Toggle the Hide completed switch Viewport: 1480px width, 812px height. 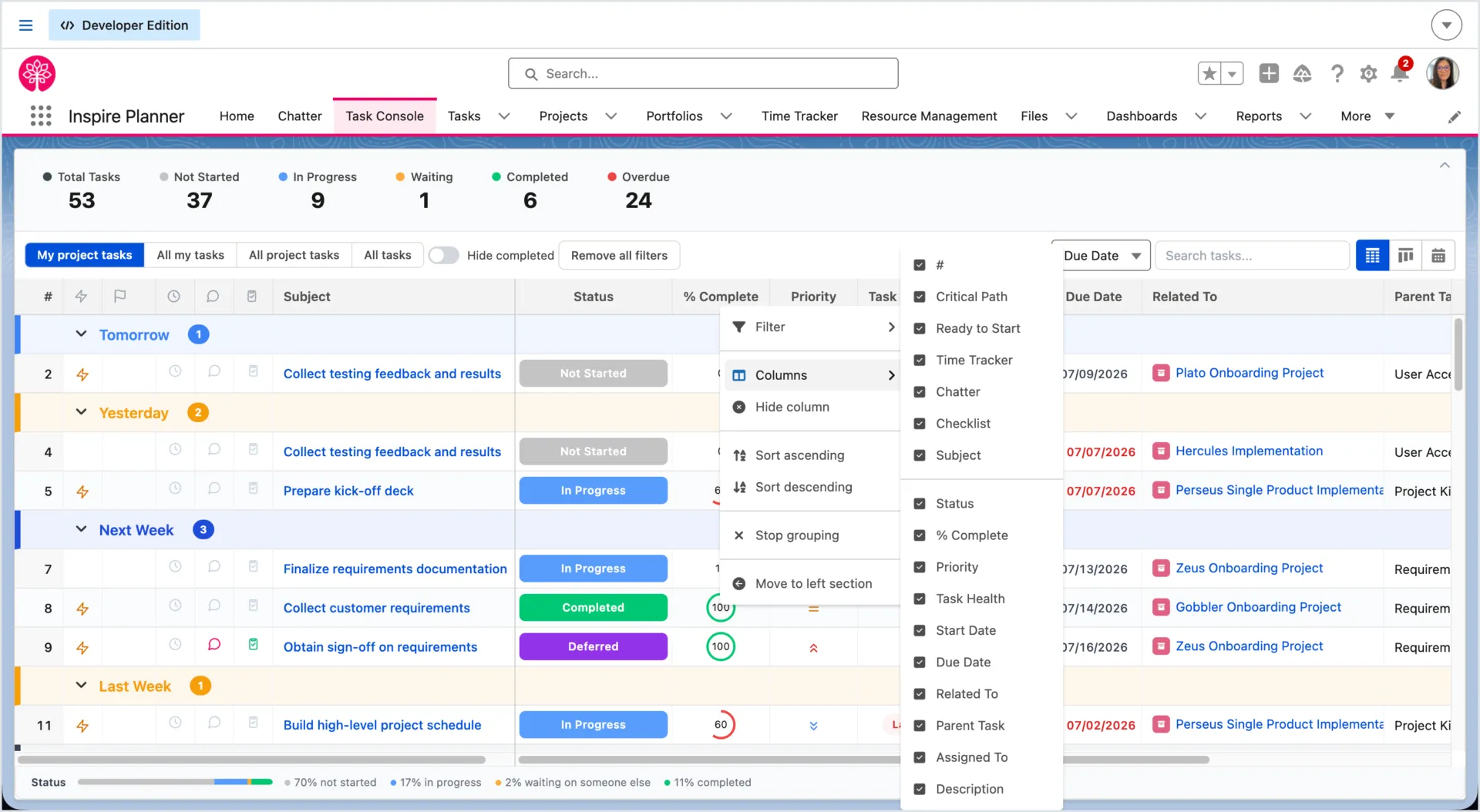pos(444,256)
